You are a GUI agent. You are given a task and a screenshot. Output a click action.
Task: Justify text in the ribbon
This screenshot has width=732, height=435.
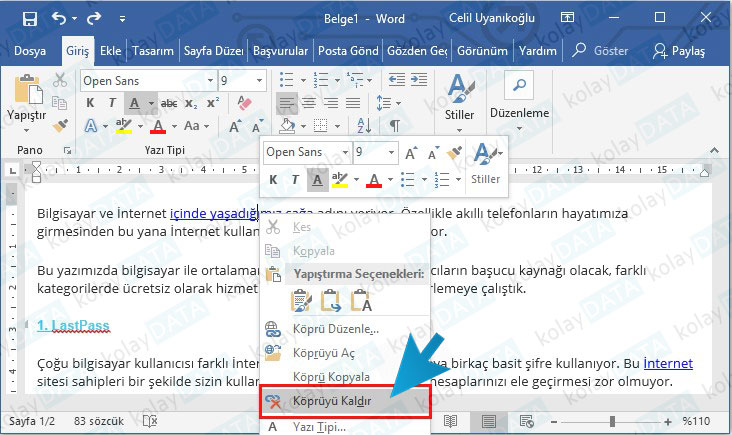coord(353,103)
